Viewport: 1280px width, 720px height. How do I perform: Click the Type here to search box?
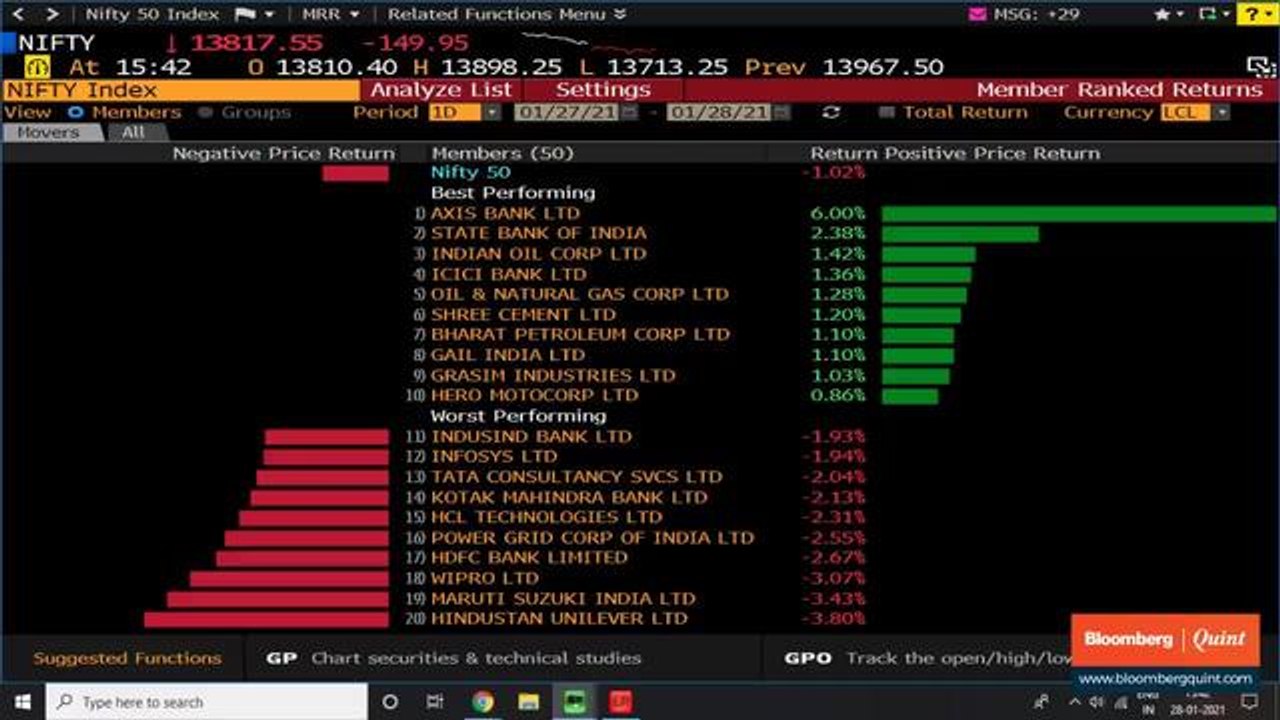(207, 702)
